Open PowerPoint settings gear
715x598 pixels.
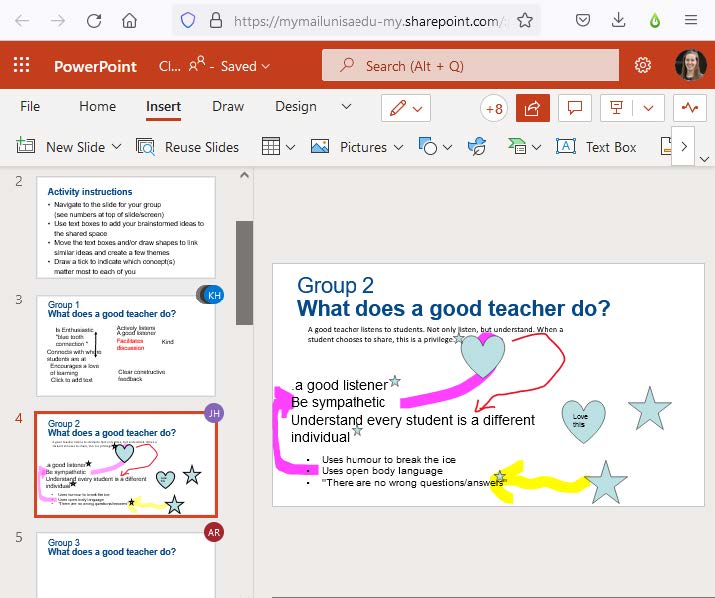tap(643, 66)
